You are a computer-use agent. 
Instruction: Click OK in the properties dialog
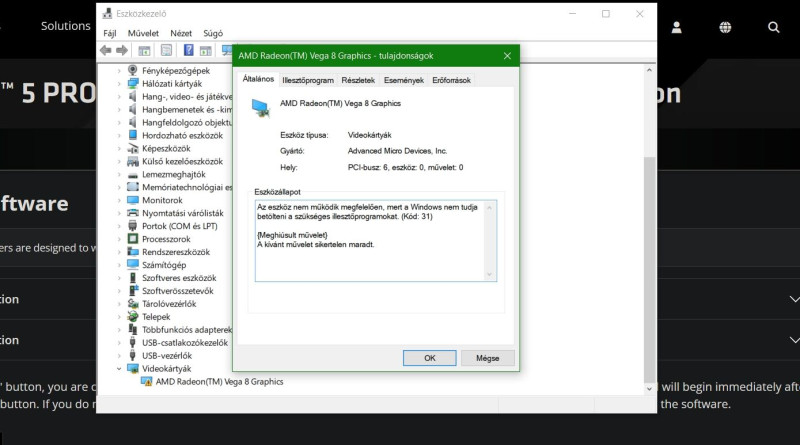[x=430, y=358]
